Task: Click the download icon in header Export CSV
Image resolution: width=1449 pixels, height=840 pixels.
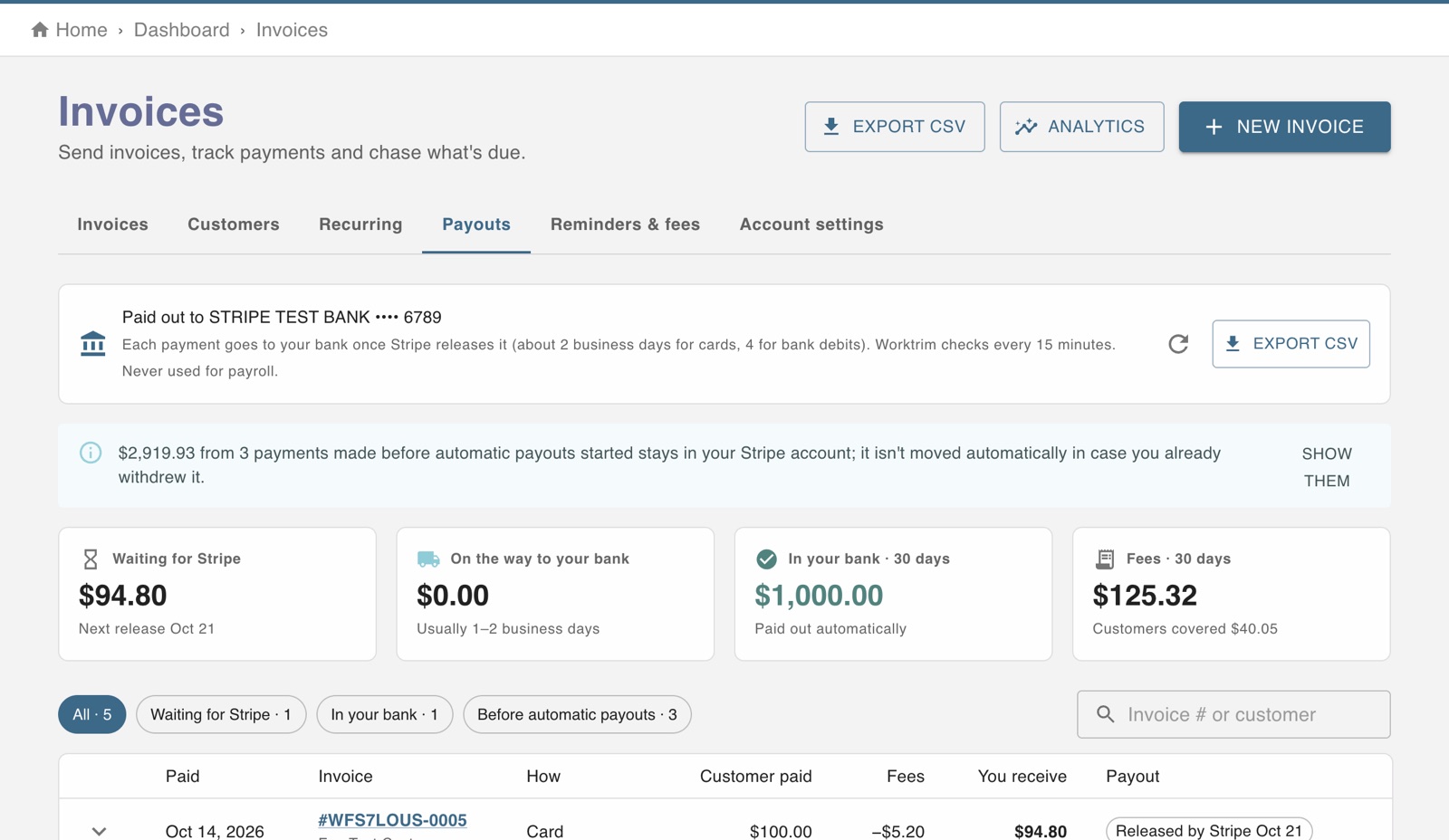Action: point(830,127)
